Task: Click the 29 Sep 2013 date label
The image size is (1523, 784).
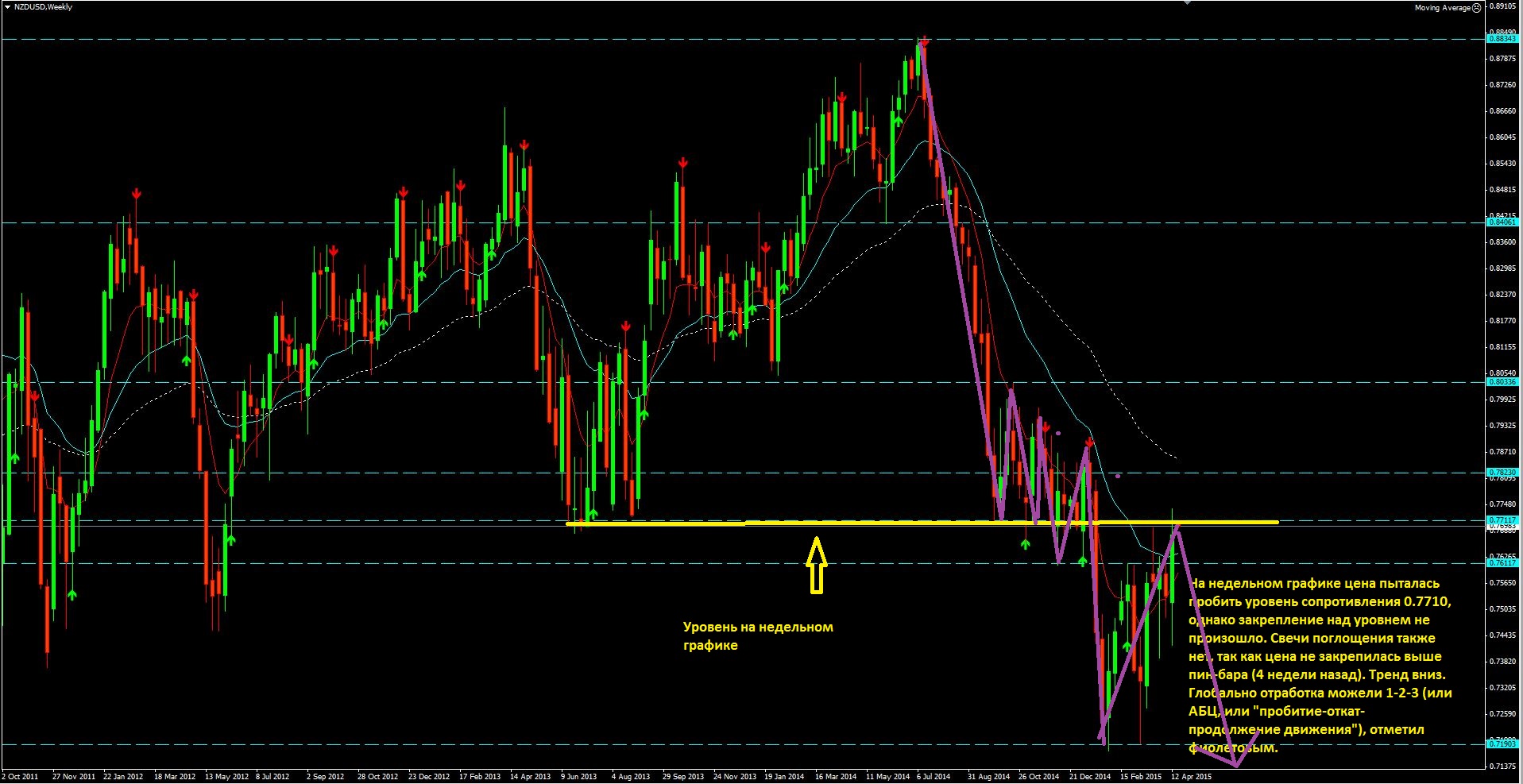Action: [683, 777]
